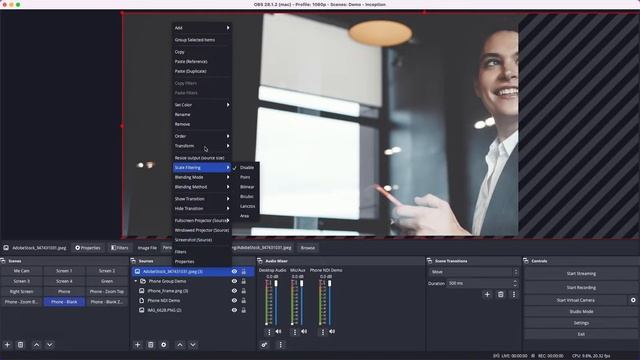Image resolution: width=640 pixels, height=360 pixels.
Task: Mute the Mic/Aux channel
Action: [x=304, y=332]
